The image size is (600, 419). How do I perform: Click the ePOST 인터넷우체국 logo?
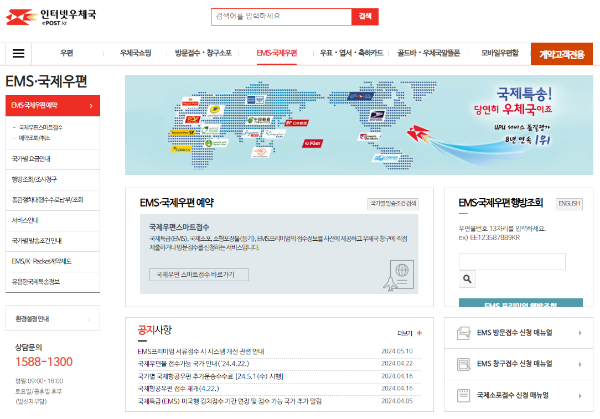pyautogui.click(x=51, y=17)
